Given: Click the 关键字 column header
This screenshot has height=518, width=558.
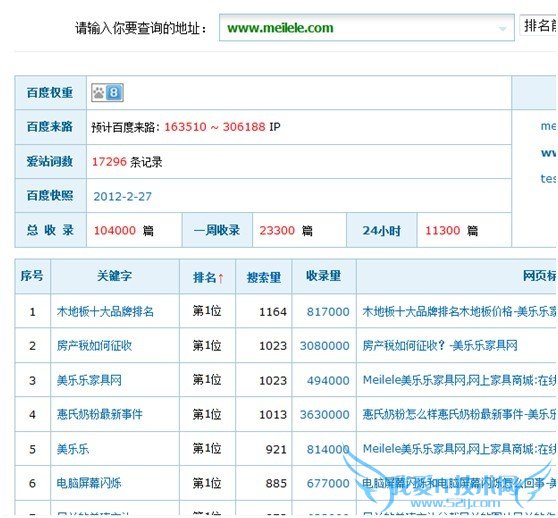Looking at the screenshot, I should 115,276.
